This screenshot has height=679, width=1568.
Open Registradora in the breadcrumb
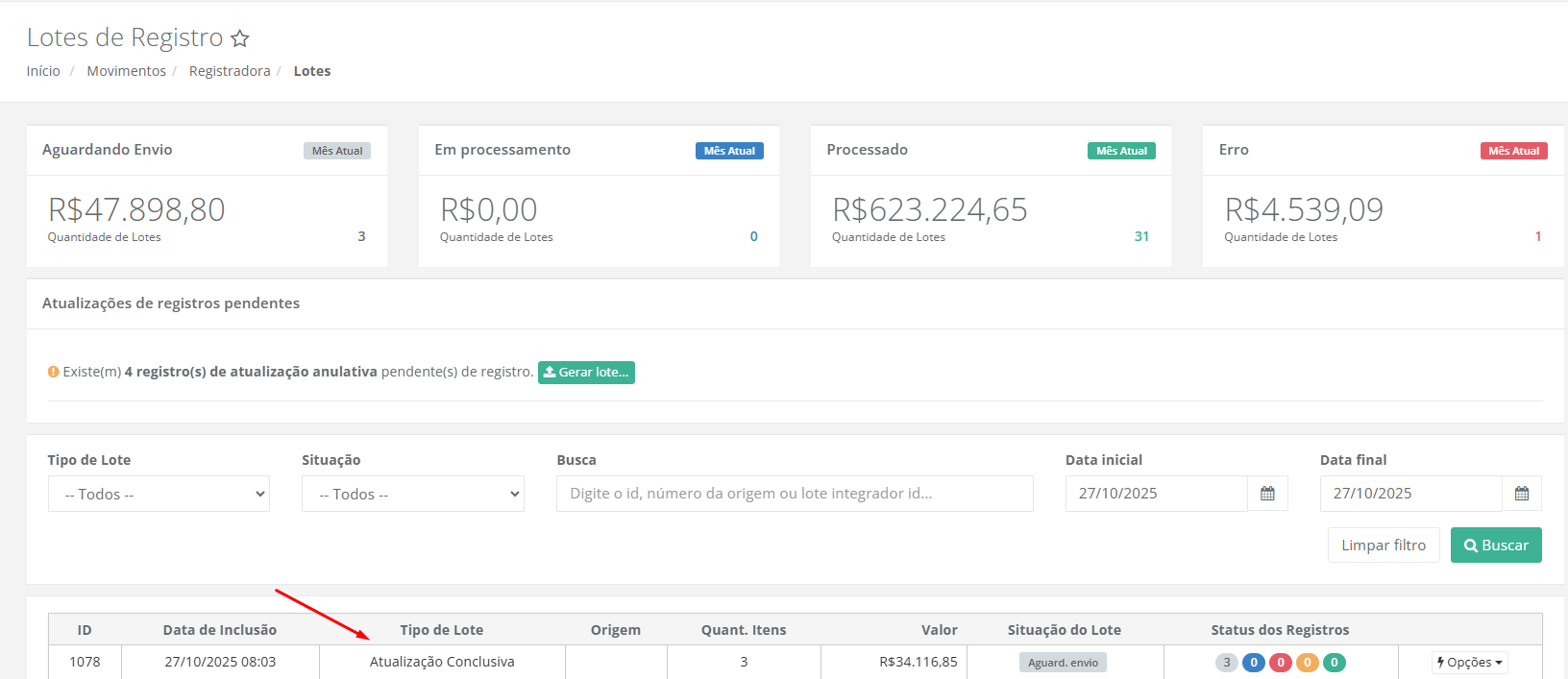230,71
